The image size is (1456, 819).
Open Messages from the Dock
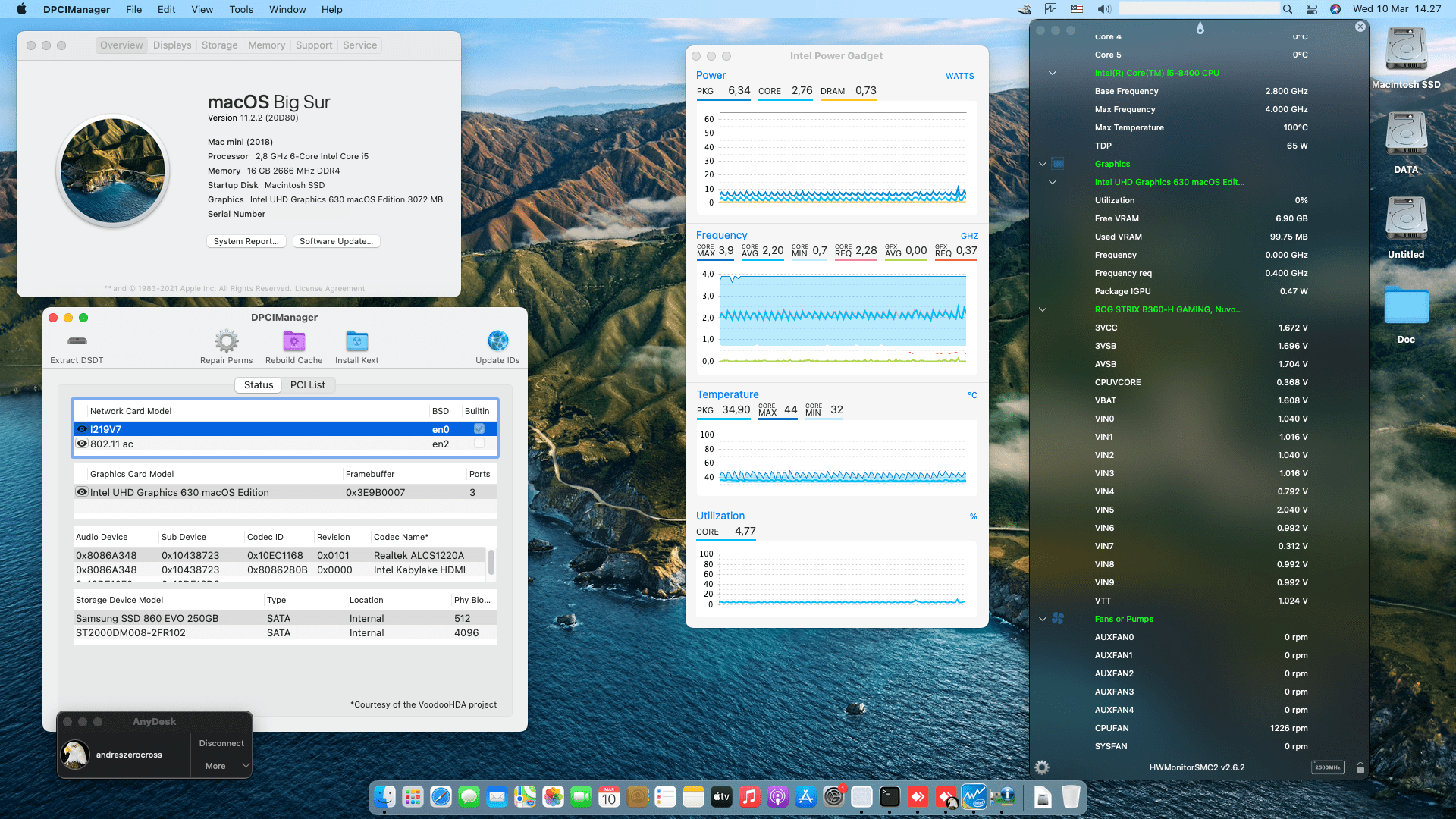coord(469,797)
